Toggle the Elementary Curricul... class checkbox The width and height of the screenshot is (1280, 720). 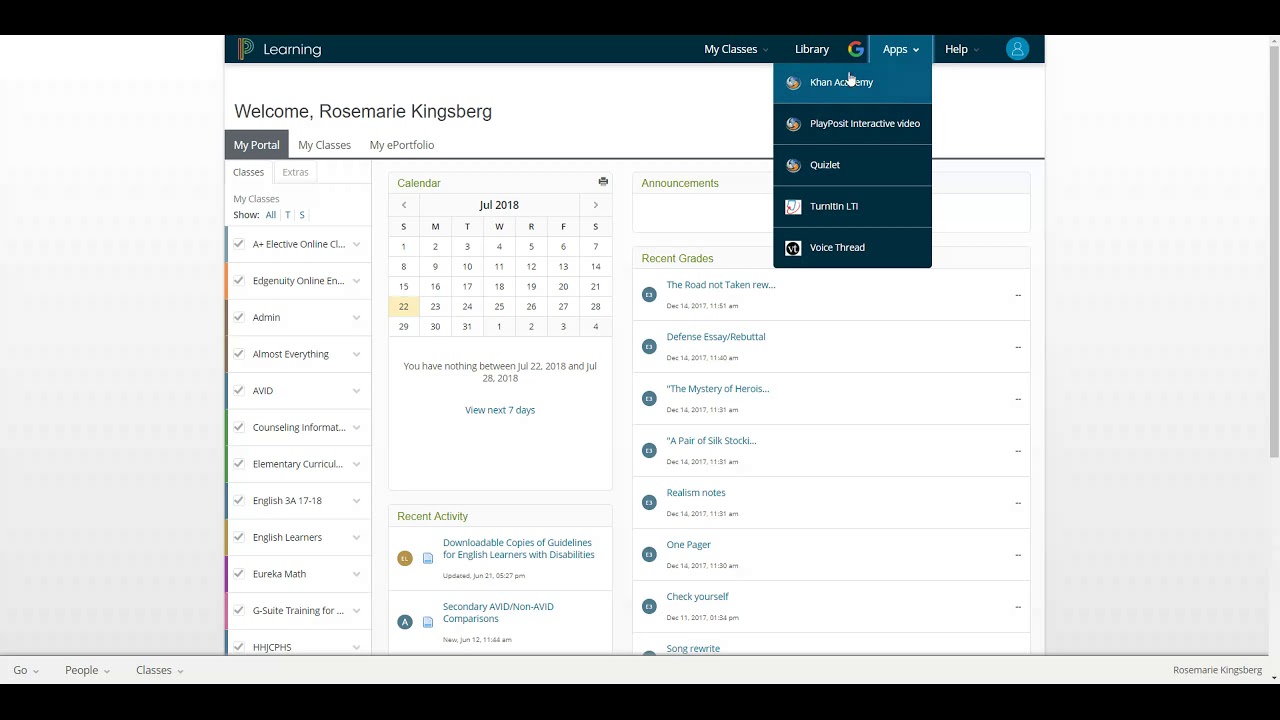click(x=239, y=464)
